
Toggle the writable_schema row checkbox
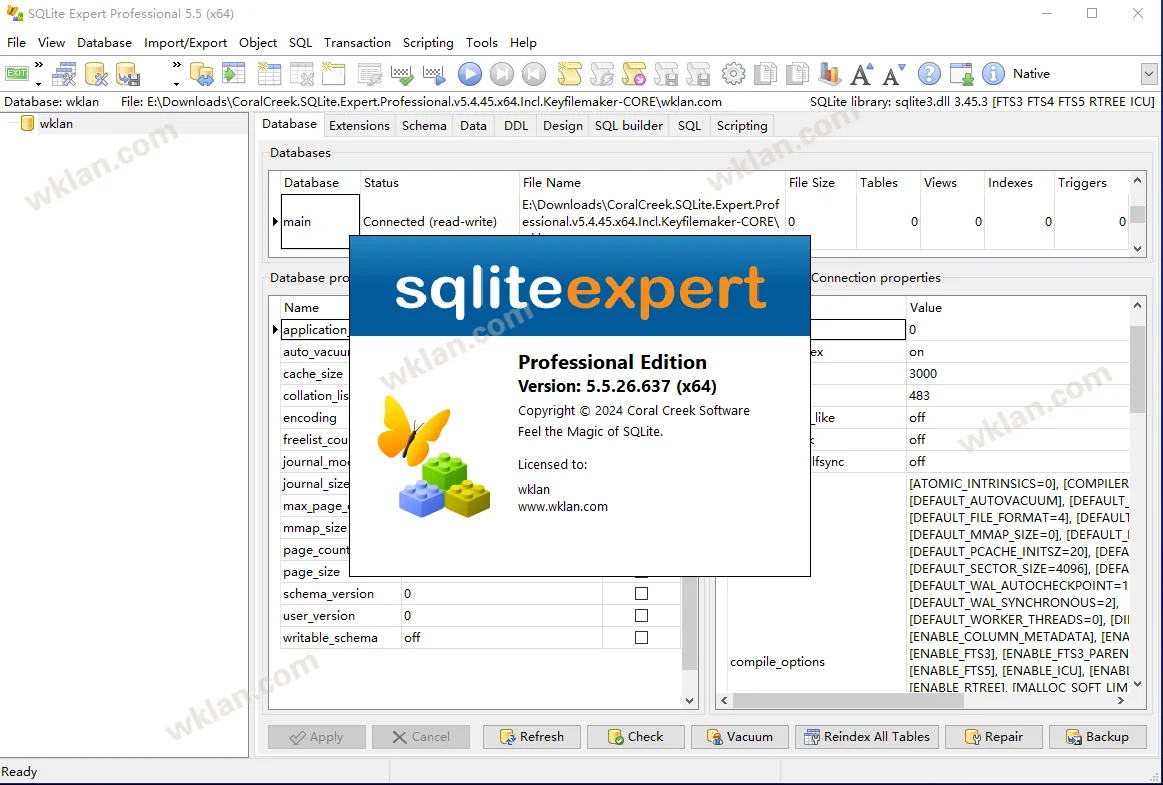[642, 637]
